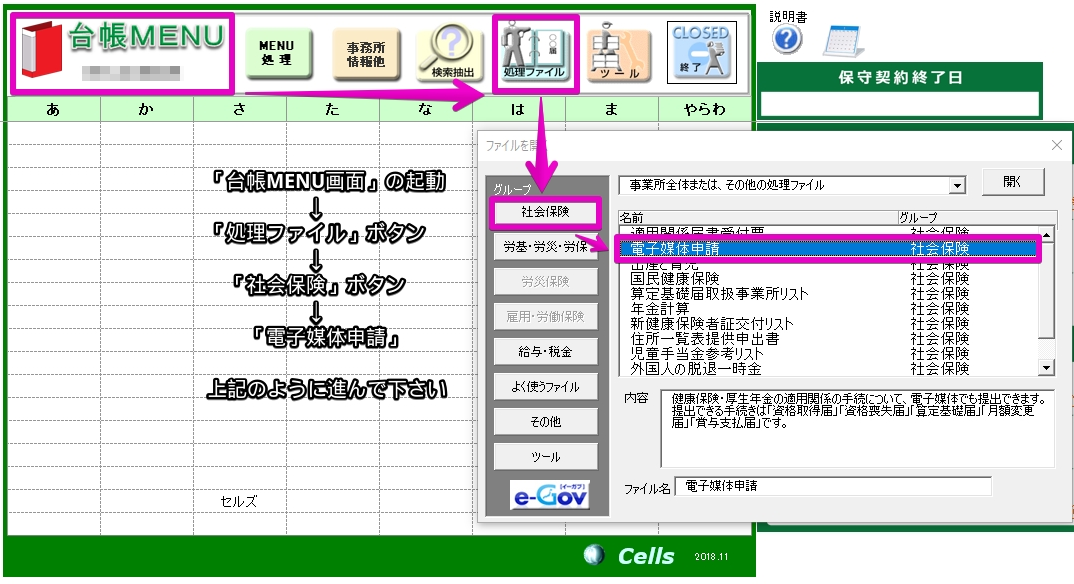
Task: Choose the 労基・労災・労保 group button
Action: click(x=545, y=247)
